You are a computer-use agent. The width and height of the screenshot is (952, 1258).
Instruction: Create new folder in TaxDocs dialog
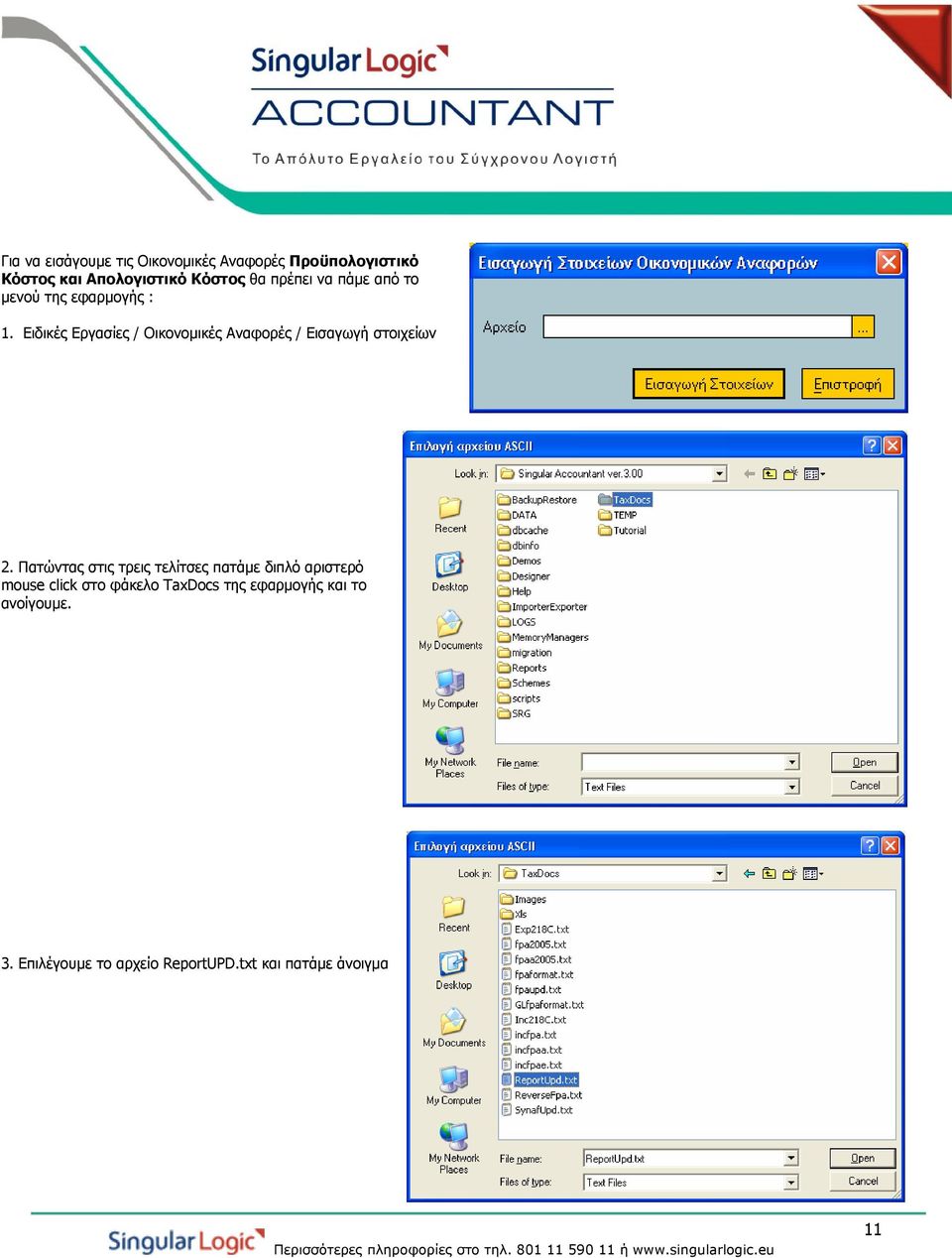[x=789, y=874]
